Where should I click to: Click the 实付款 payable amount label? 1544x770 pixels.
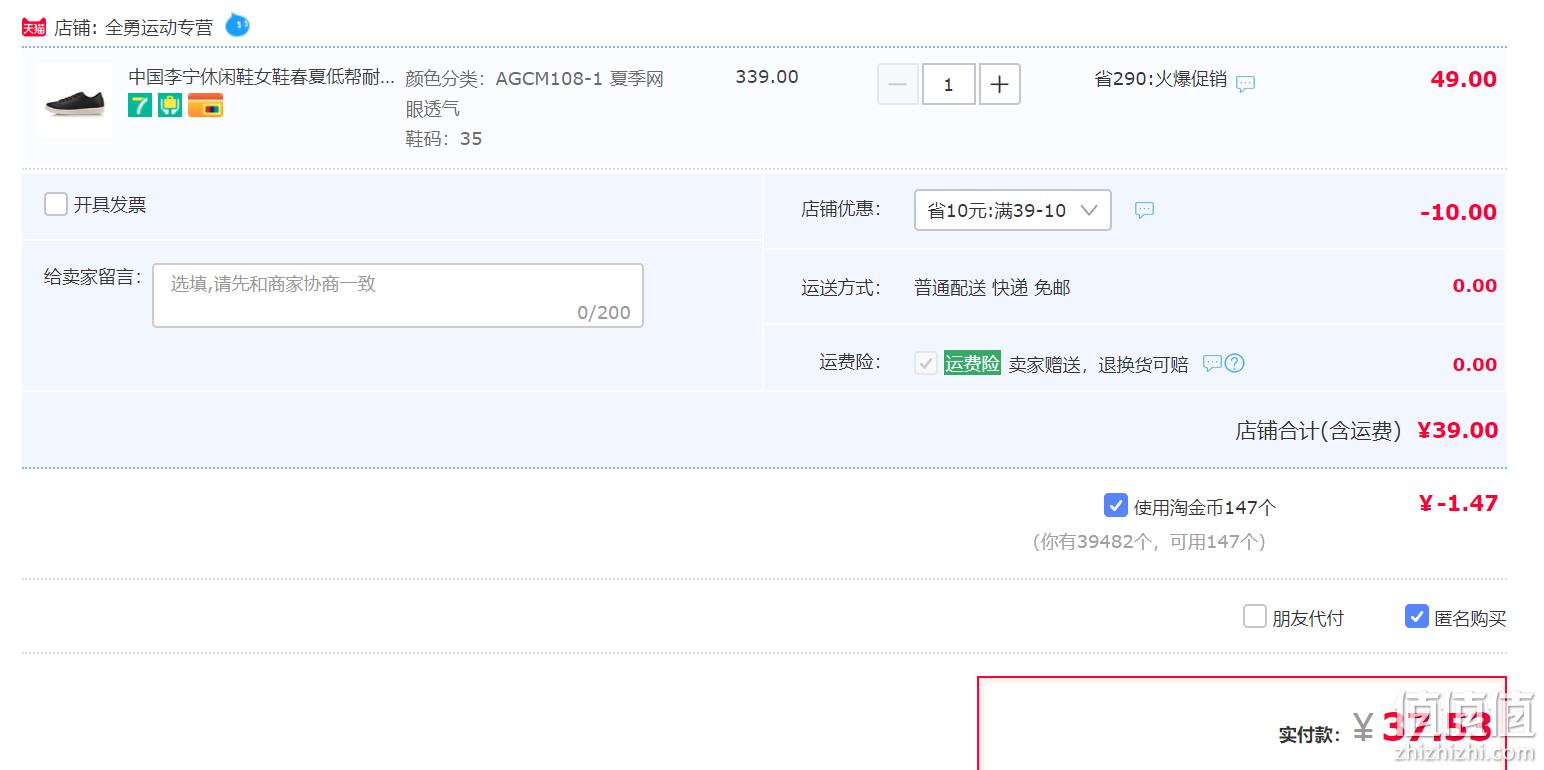[x=1309, y=735]
